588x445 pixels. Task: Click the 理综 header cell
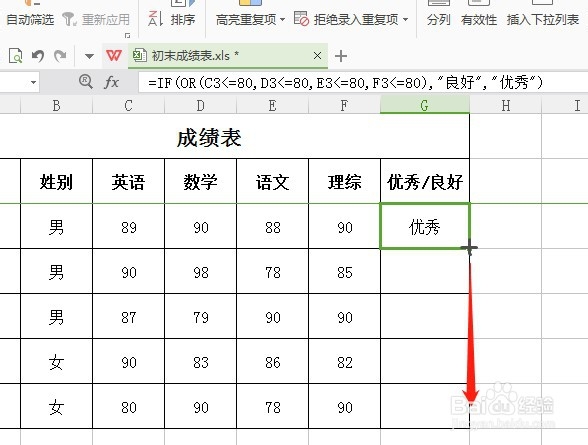tap(344, 182)
